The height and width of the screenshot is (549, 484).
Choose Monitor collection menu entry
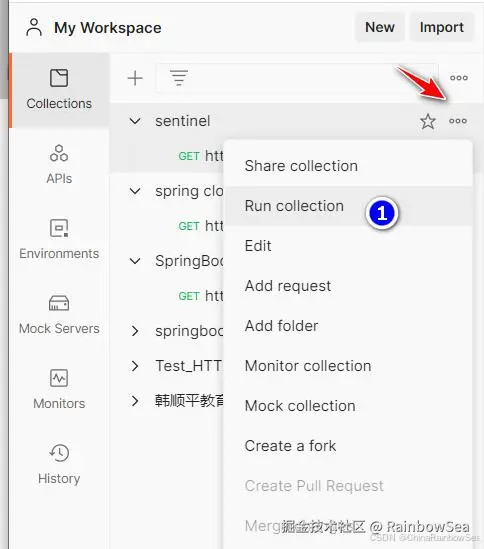tap(348, 366)
